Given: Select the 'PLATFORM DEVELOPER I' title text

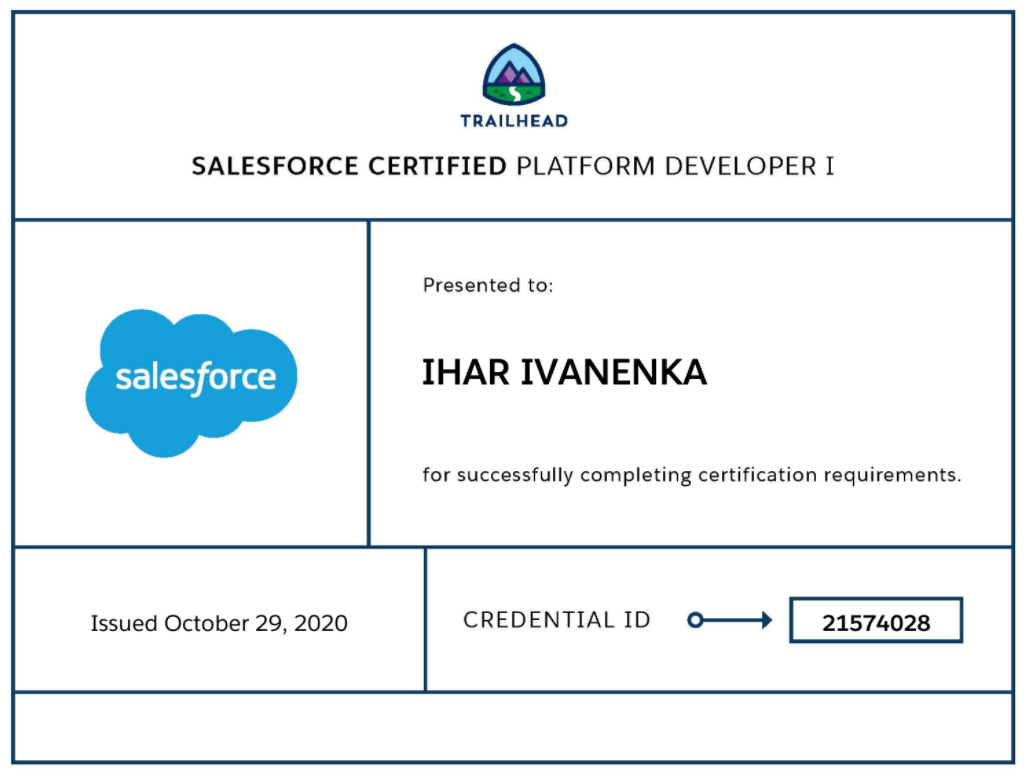Looking at the screenshot, I should [x=675, y=166].
